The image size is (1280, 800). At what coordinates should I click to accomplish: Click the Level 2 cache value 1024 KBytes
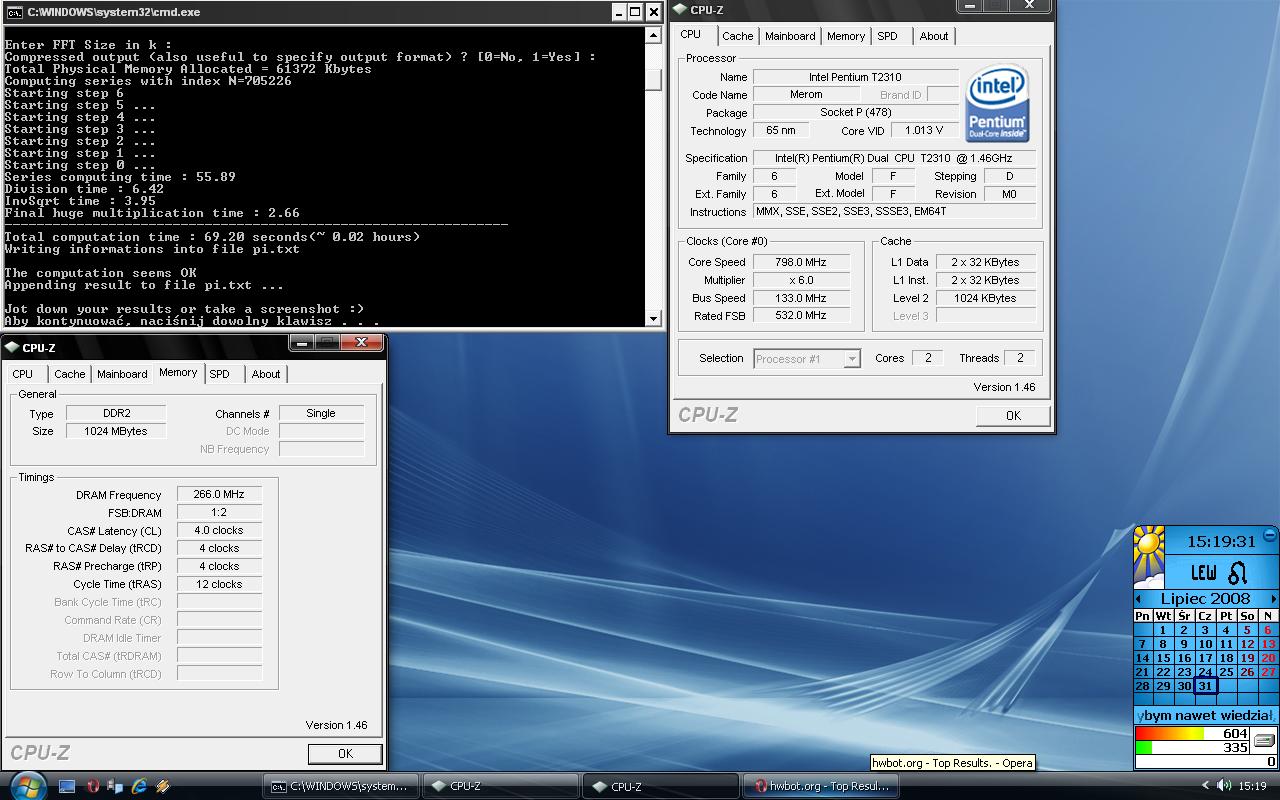[x=985, y=298]
